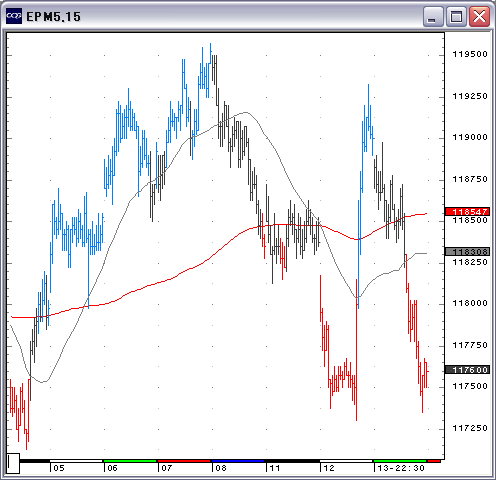Screen dimensions: 496x480
Task: Click the 118750 price axis label
Action: [x=470, y=179]
